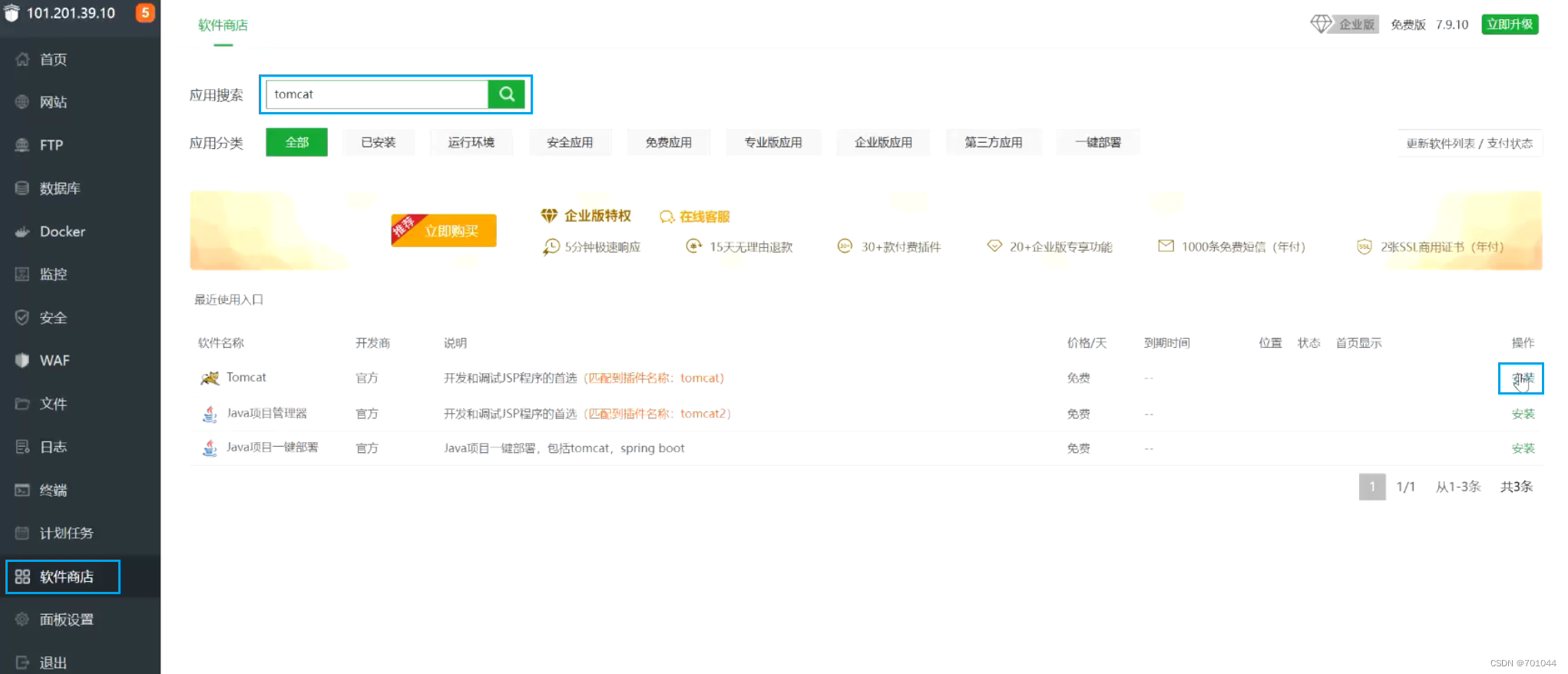Screen dimensions: 1568x674
Task: Click 安装 for Java项目一键部署 row
Action: coord(1523,448)
